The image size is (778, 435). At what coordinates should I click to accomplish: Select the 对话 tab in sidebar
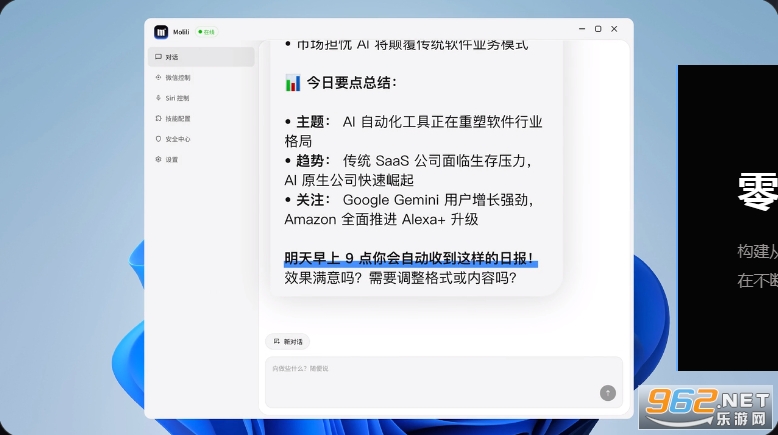coord(201,57)
